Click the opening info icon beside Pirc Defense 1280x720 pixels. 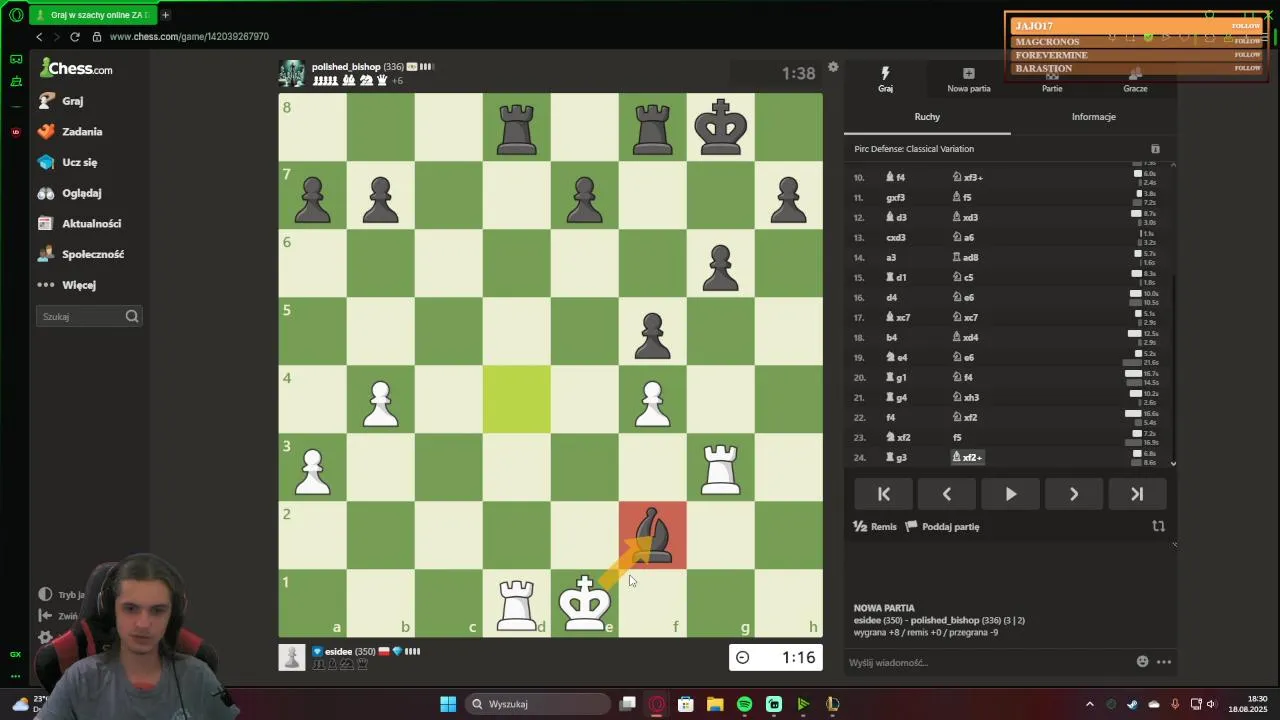(x=1155, y=149)
